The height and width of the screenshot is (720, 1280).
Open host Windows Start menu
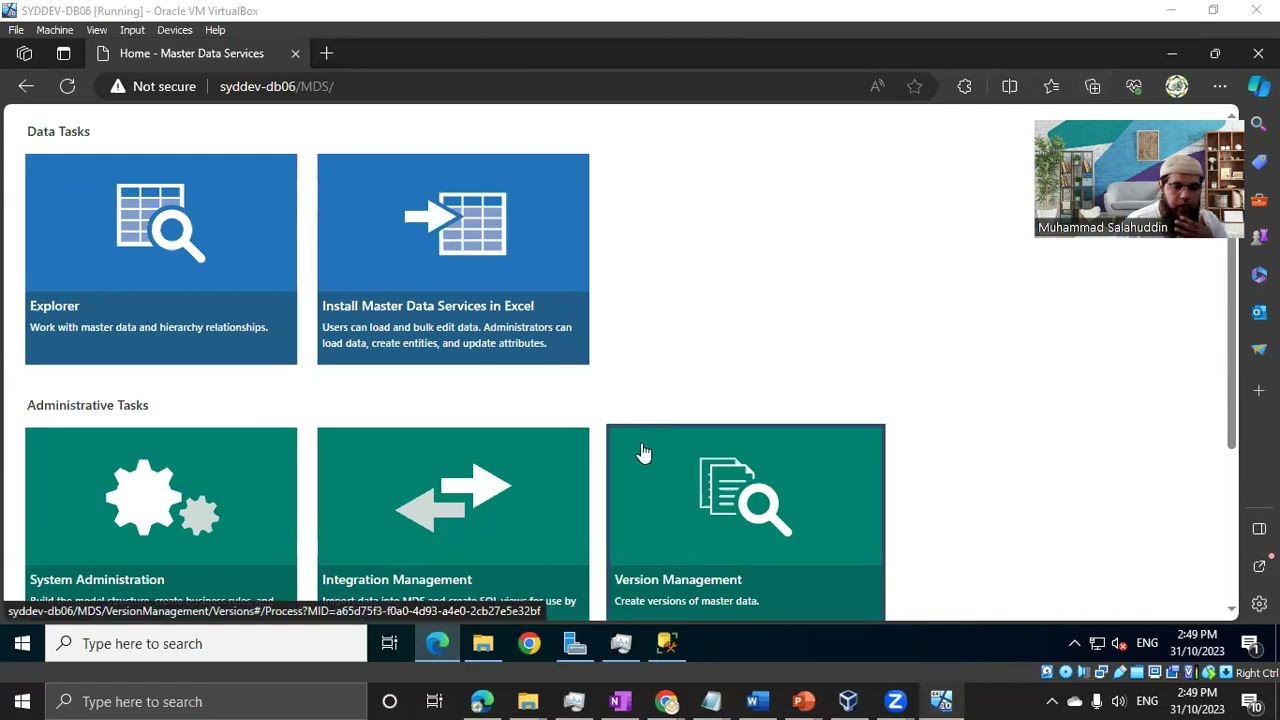point(22,701)
